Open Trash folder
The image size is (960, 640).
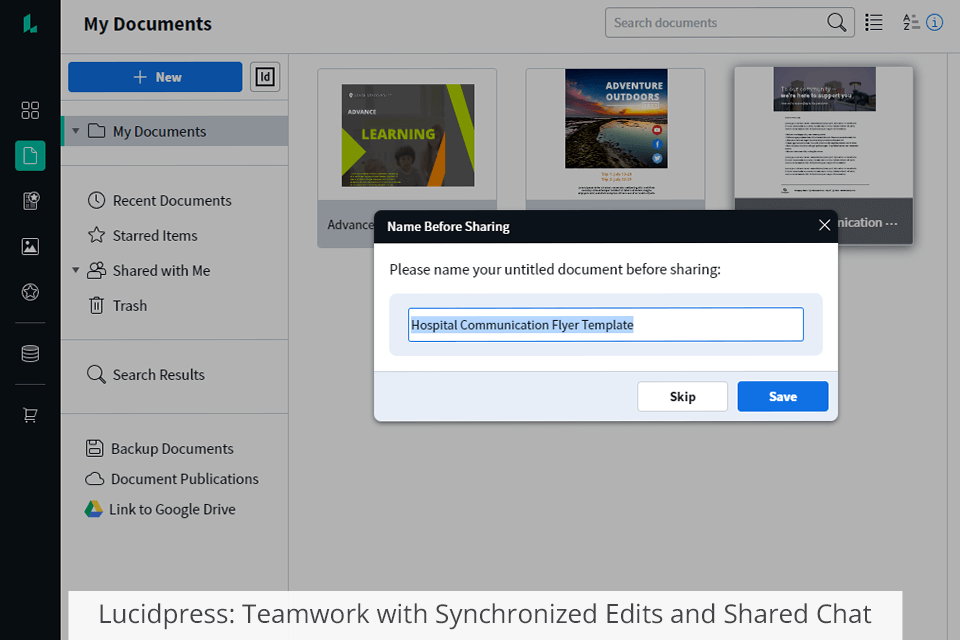point(130,306)
